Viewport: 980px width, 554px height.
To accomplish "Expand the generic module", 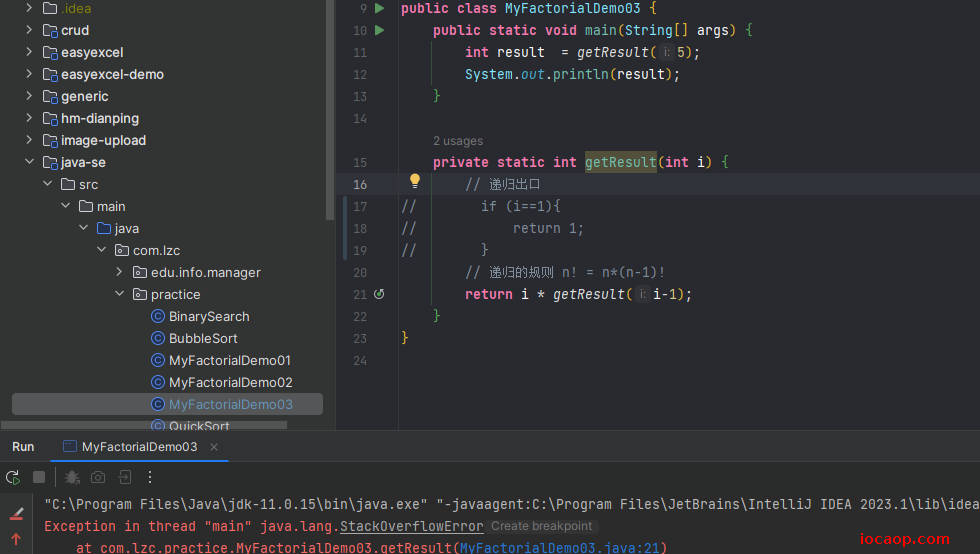I will pyautogui.click(x=29, y=96).
